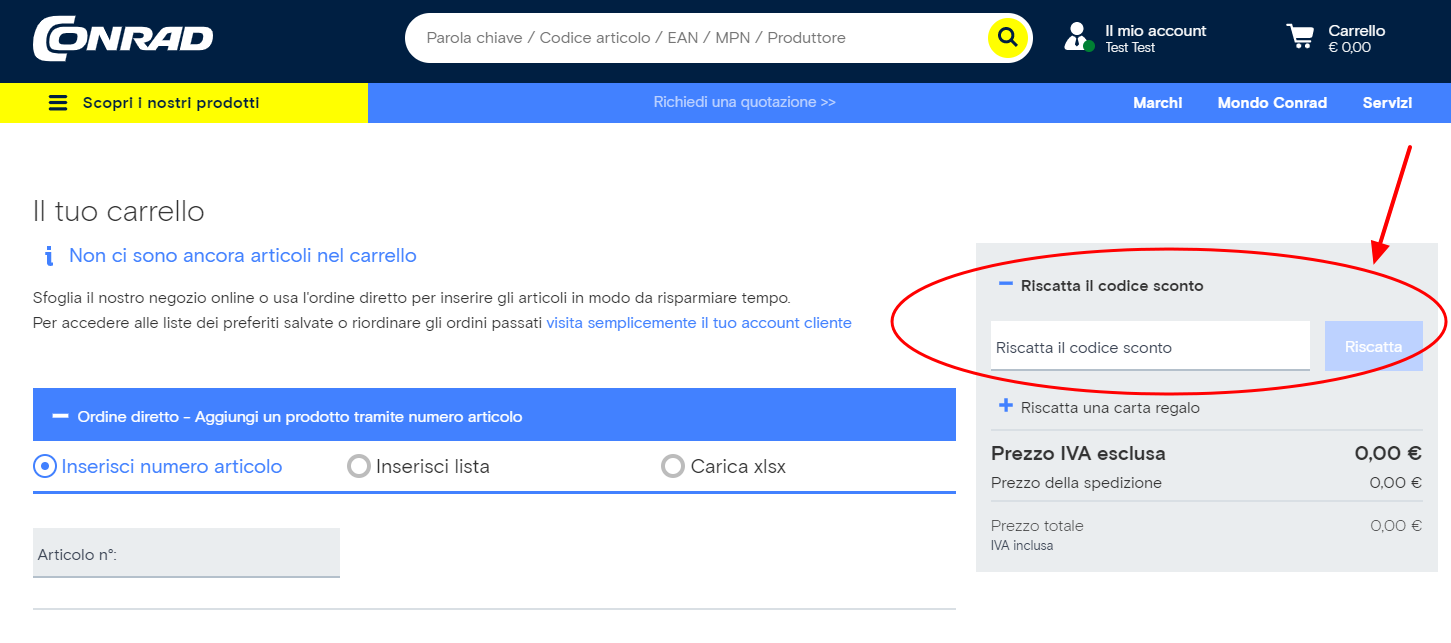Click the hamburger menu icon
Image resolution: width=1451 pixels, height=643 pixels.
58,103
